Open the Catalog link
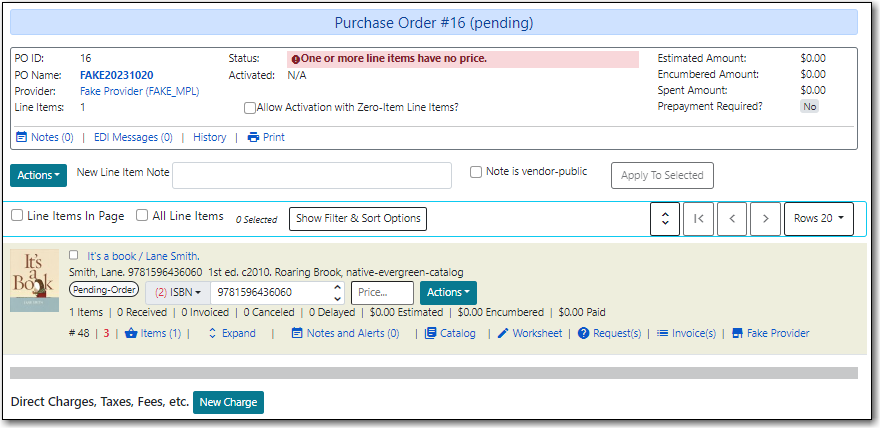 click(x=450, y=333)
